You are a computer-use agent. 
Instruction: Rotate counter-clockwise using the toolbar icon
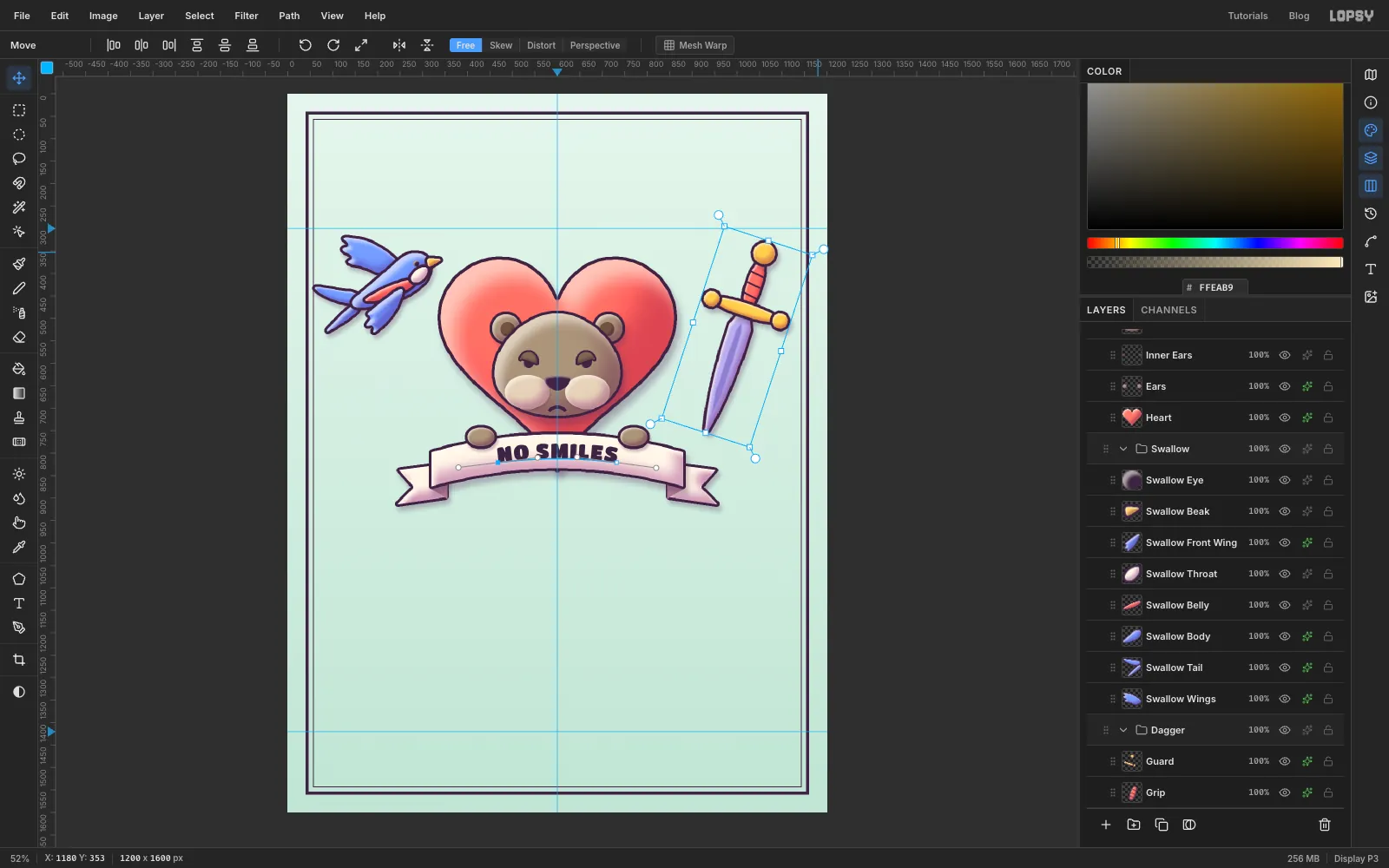305,45
